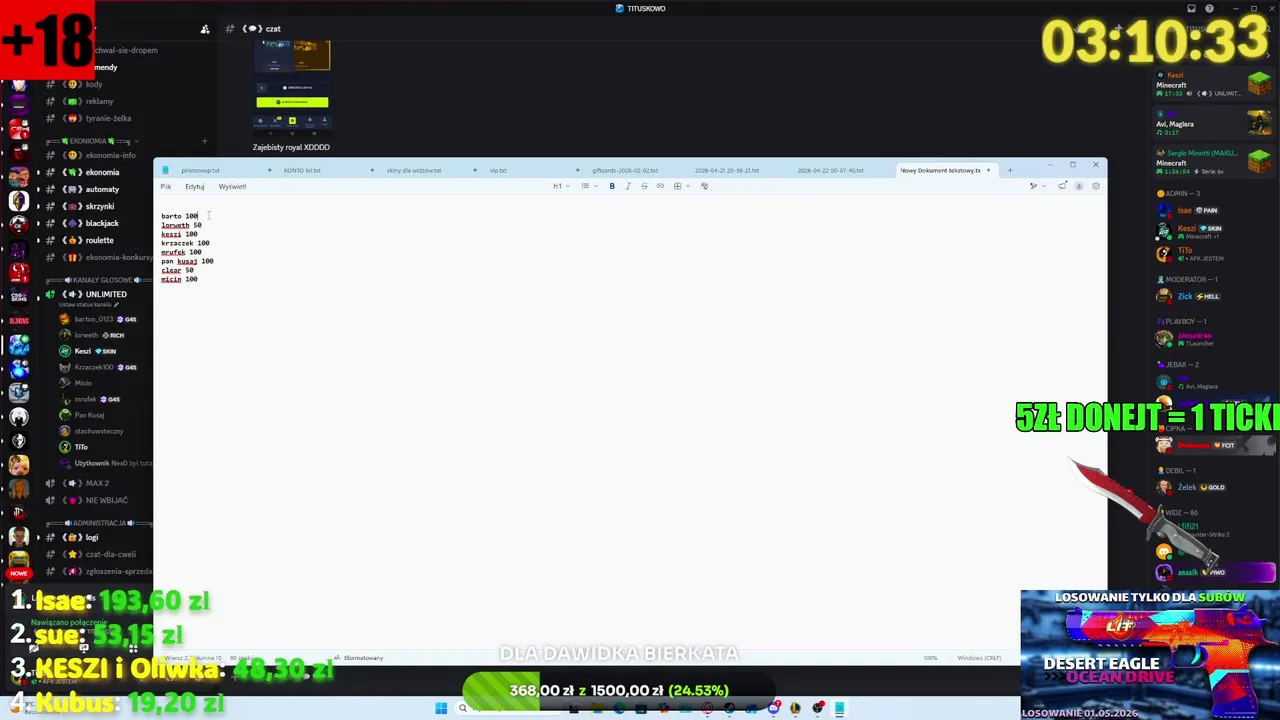Click the 'pan kusaj 100' line

pyautogui.click(x=187, y=261)
